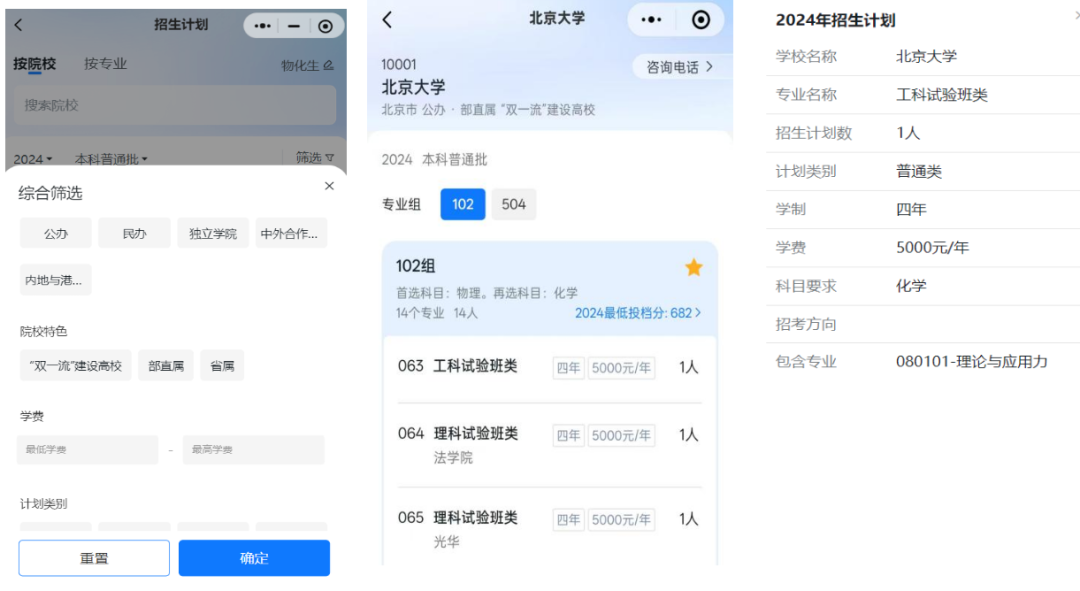Enable the "双一流"建设高校 filter
The image size is (1080, 591).
click(x=75, y=366)
